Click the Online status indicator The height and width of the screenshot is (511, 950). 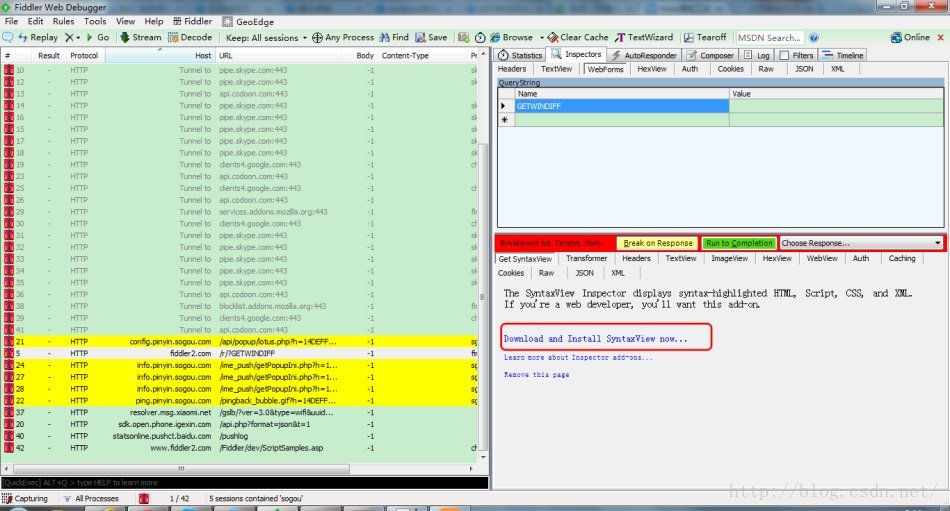click(x=910, y=38)
